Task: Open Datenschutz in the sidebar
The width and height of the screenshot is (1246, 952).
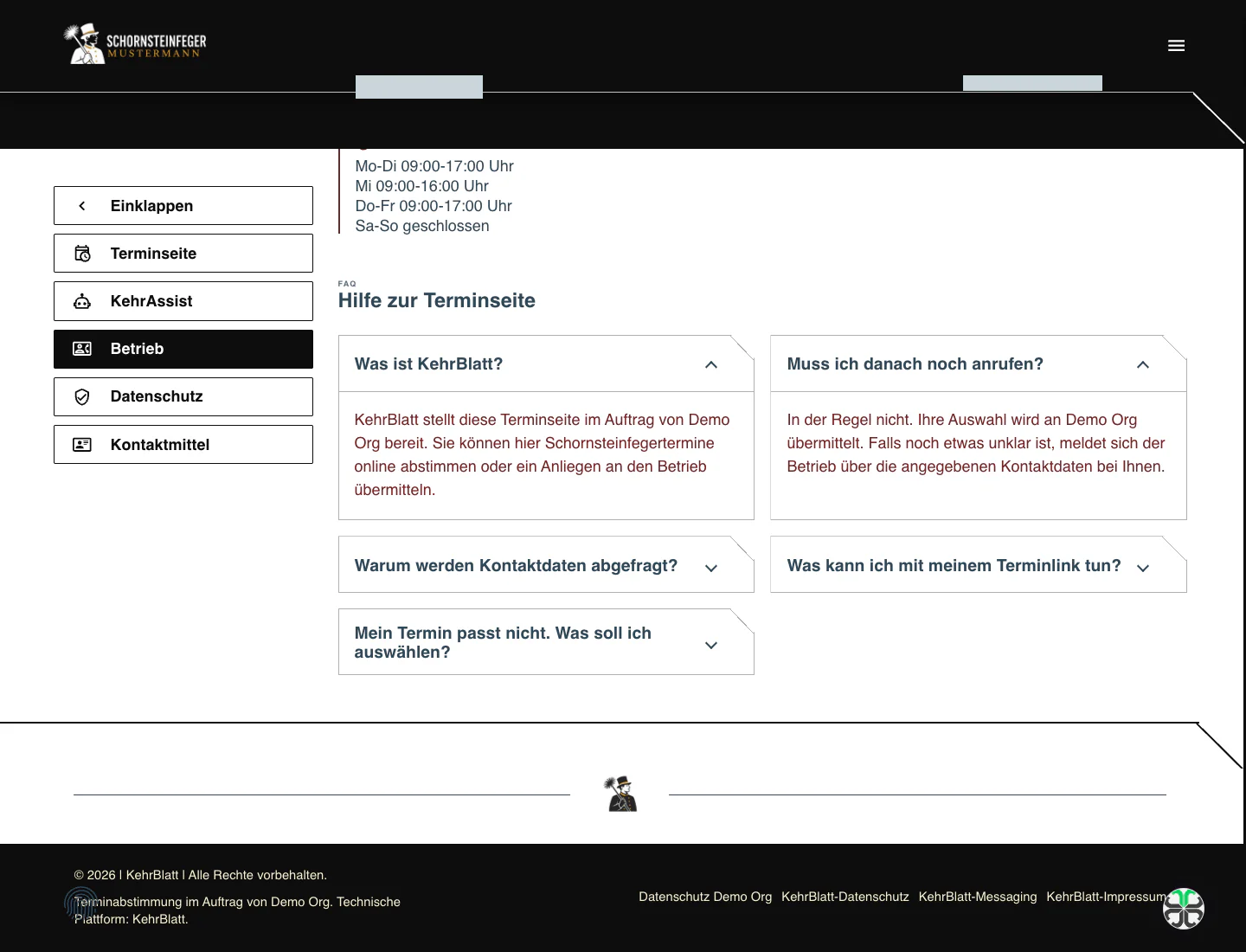Action: [183, 396]
